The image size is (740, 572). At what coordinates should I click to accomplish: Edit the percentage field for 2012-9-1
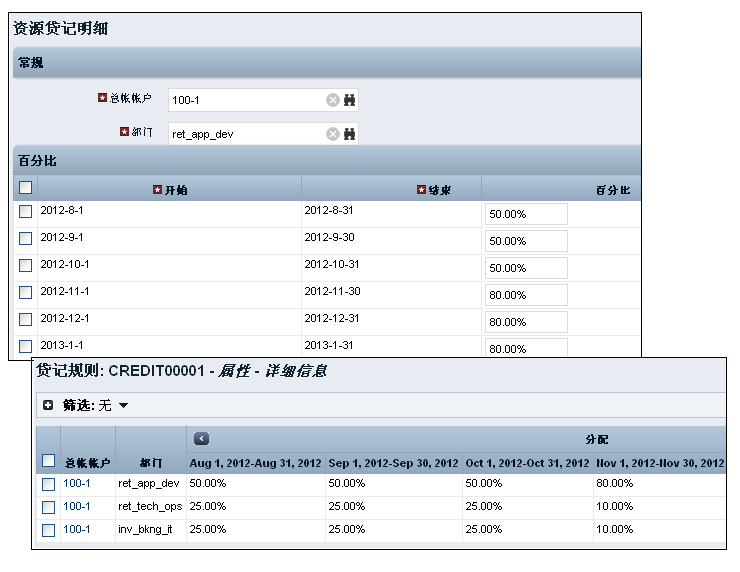[x=526, y=241]
